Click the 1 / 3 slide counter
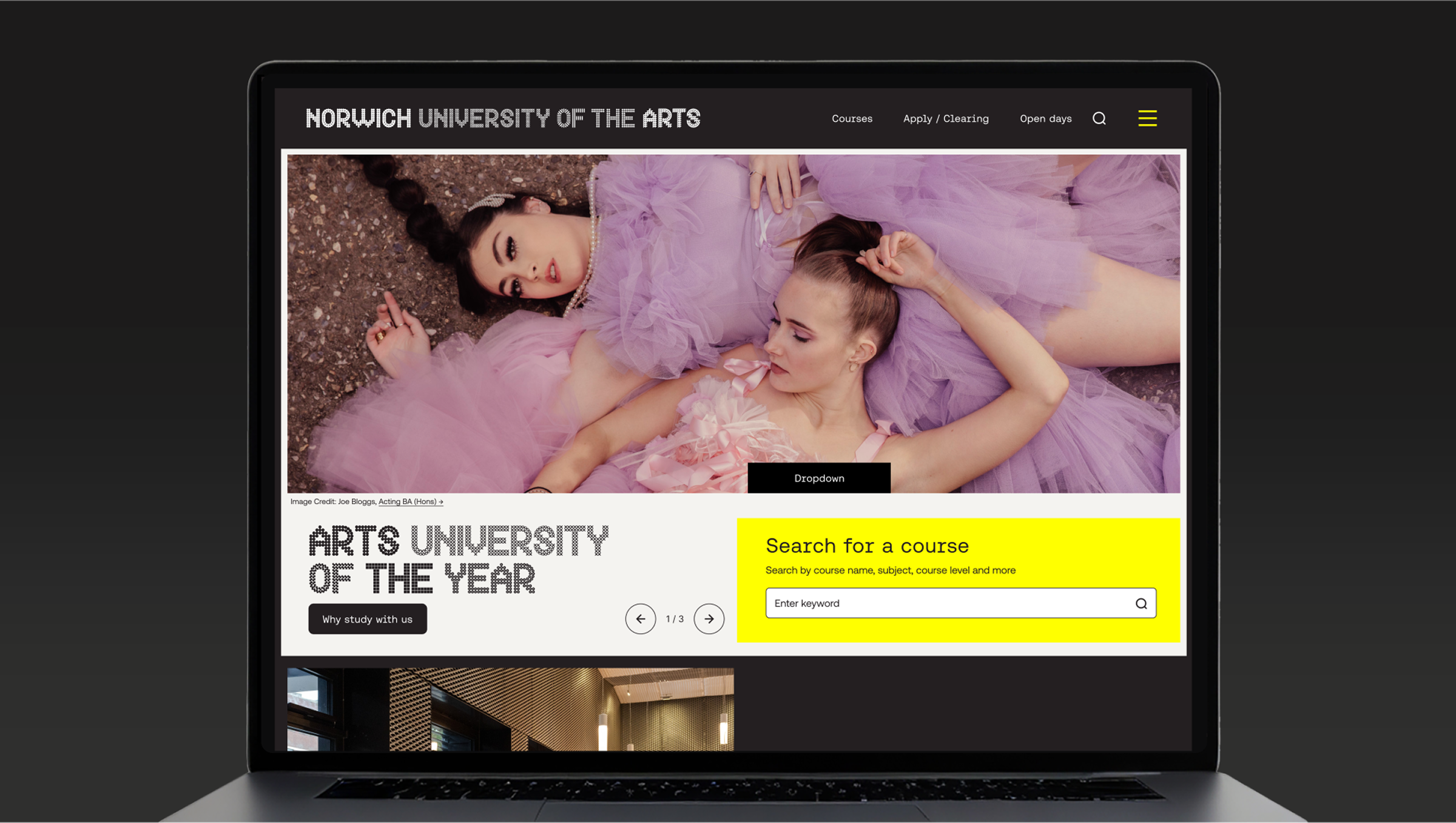This screenshot has height=823, width=1456. coord(675,618)
